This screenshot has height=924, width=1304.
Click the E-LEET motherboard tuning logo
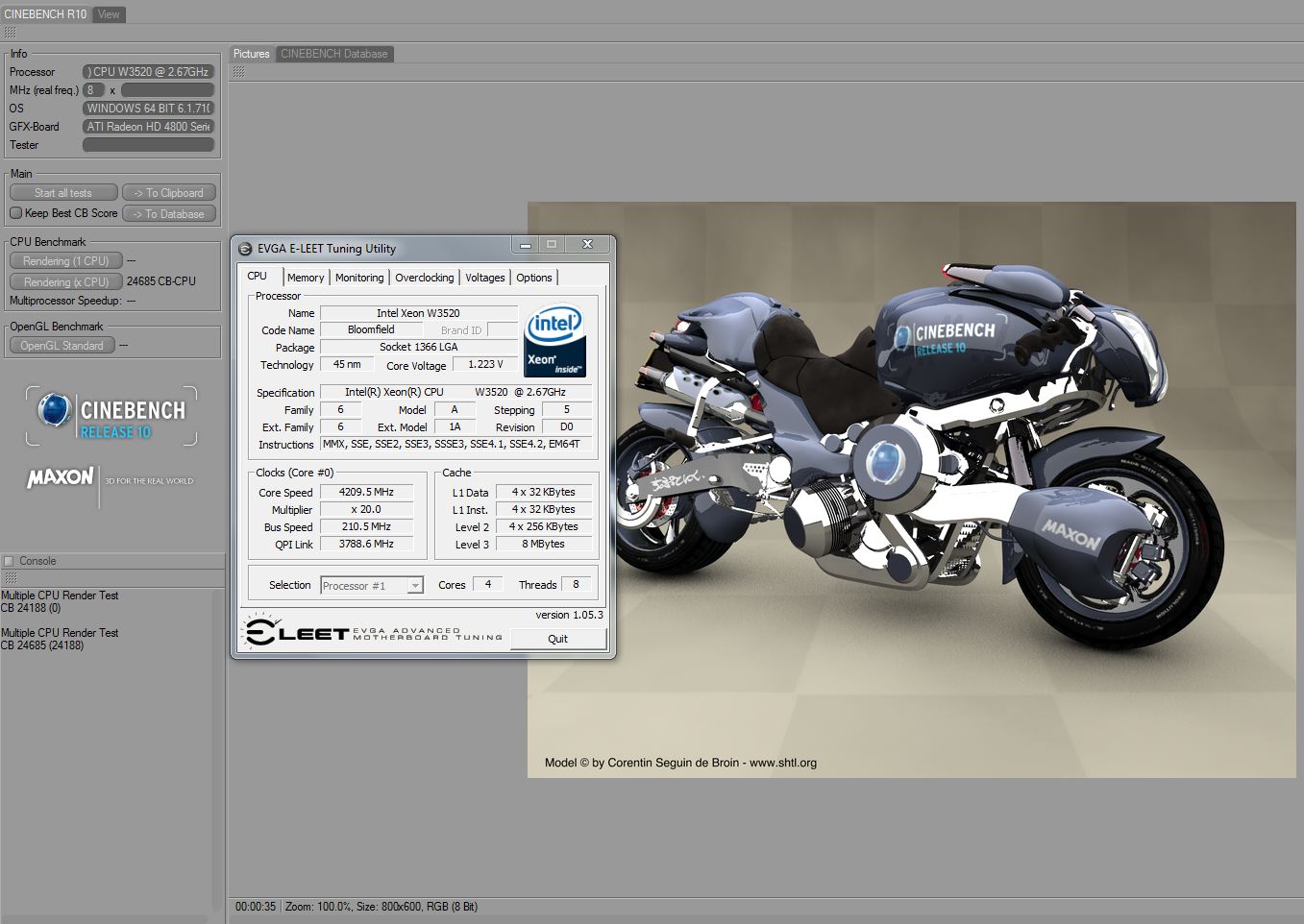(x=373, y=632)
